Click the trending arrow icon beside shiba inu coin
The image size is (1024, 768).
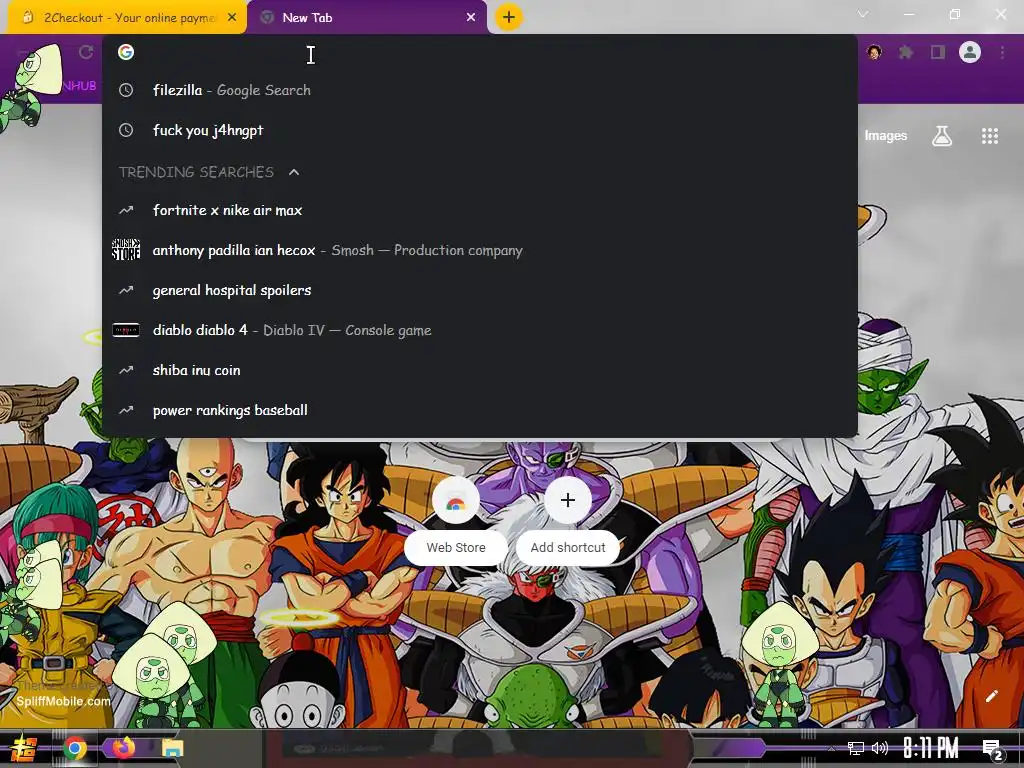coord(126,370)
